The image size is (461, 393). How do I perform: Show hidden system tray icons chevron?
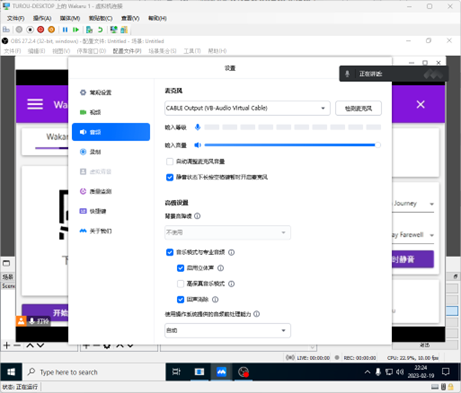[367, 372]
